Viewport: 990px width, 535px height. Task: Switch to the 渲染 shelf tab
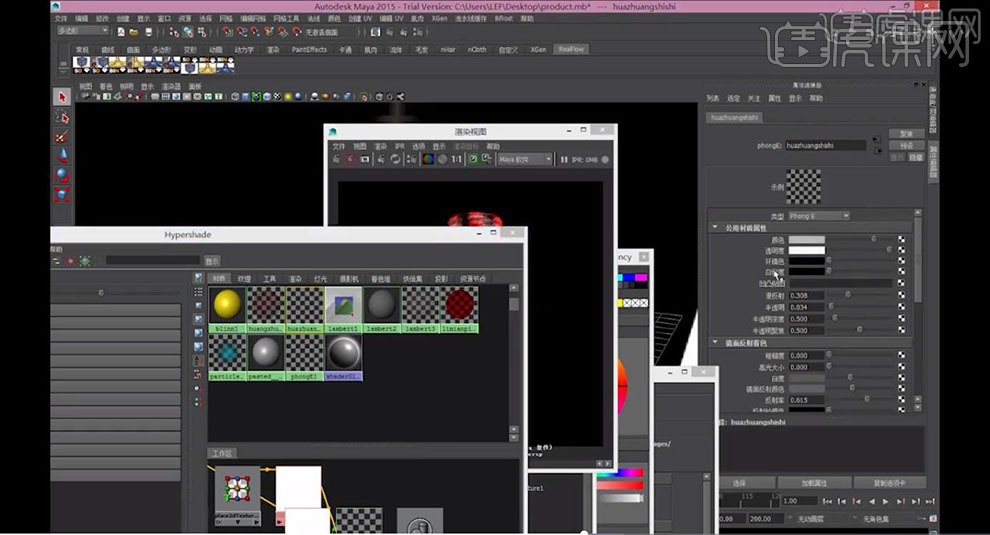pos(273,50)
